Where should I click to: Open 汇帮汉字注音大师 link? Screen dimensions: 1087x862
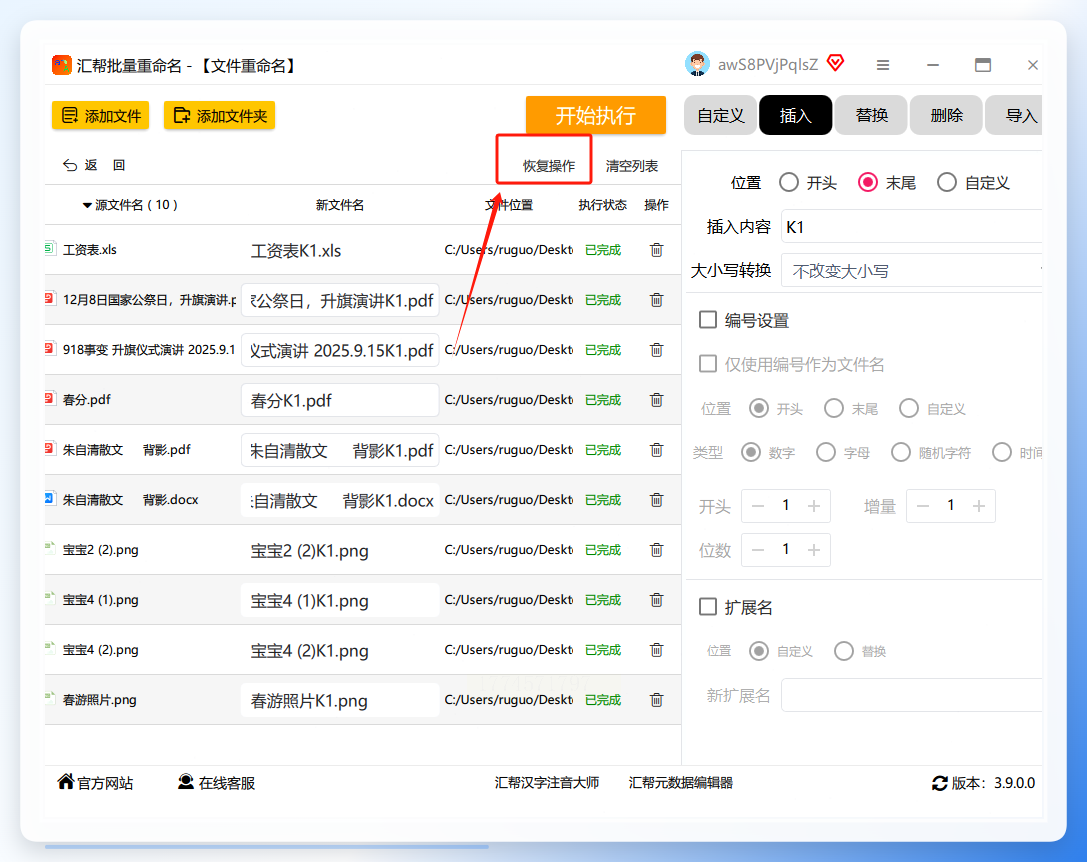click(x=547, y=783)
